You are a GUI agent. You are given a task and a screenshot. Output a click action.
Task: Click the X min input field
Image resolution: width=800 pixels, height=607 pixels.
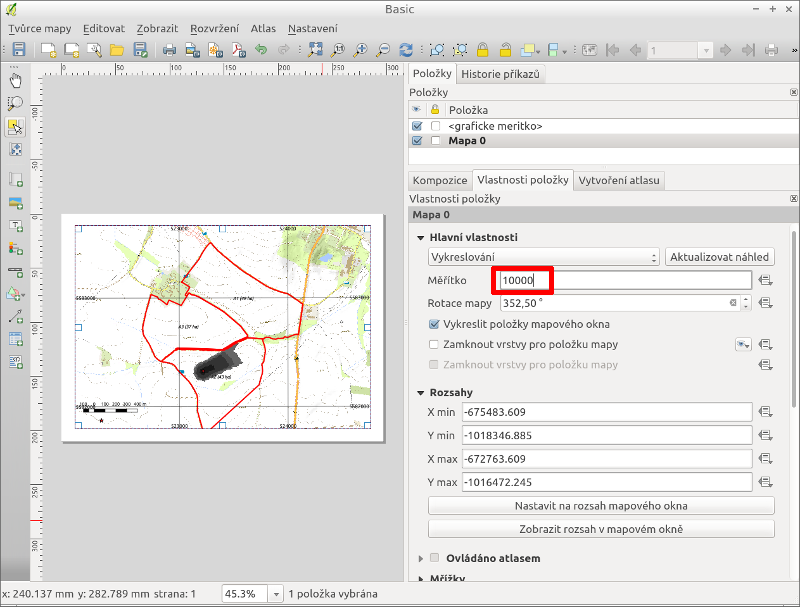tap(607, 412)
